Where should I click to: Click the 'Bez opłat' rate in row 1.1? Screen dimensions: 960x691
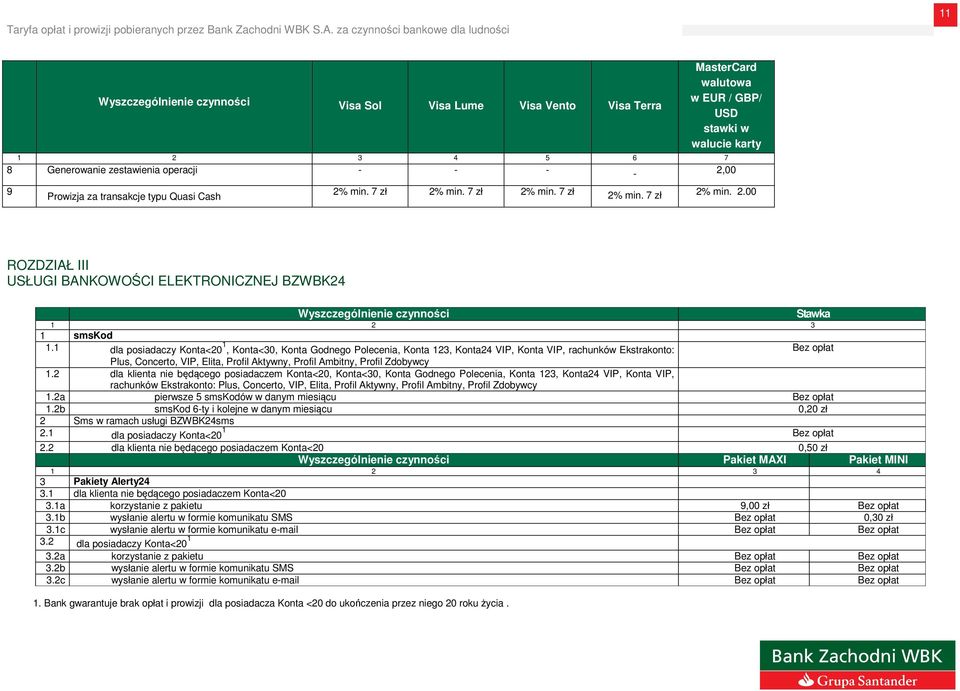coord(813,348)
